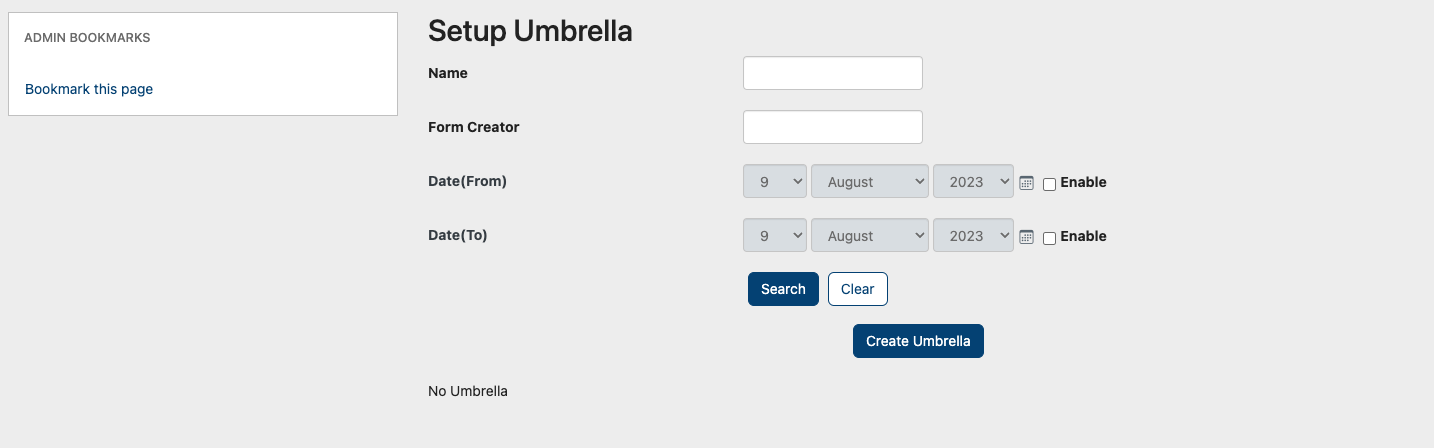Click the Clear button
The height and width of the screenshot is (448, 1434).
click(858, 289)
